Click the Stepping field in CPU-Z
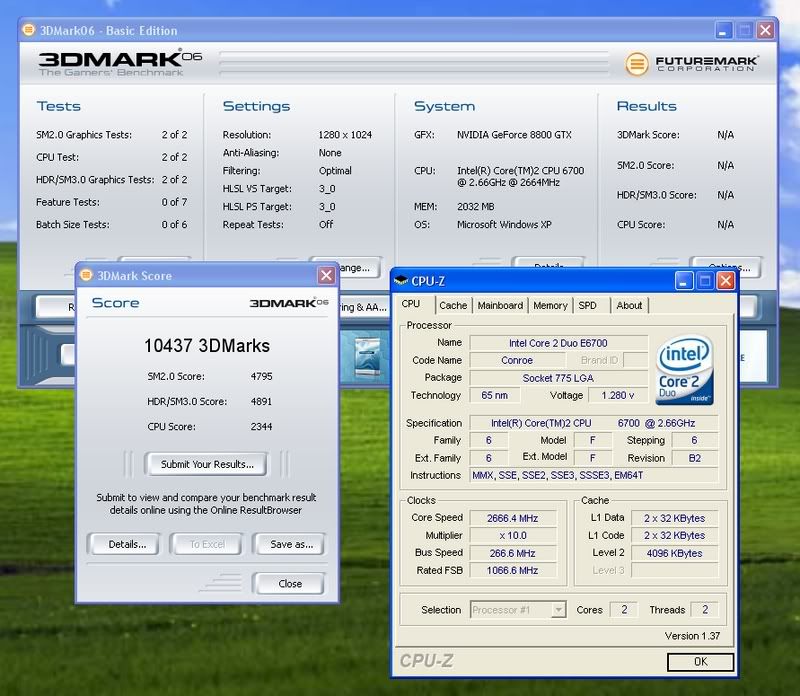 (695, 440)
